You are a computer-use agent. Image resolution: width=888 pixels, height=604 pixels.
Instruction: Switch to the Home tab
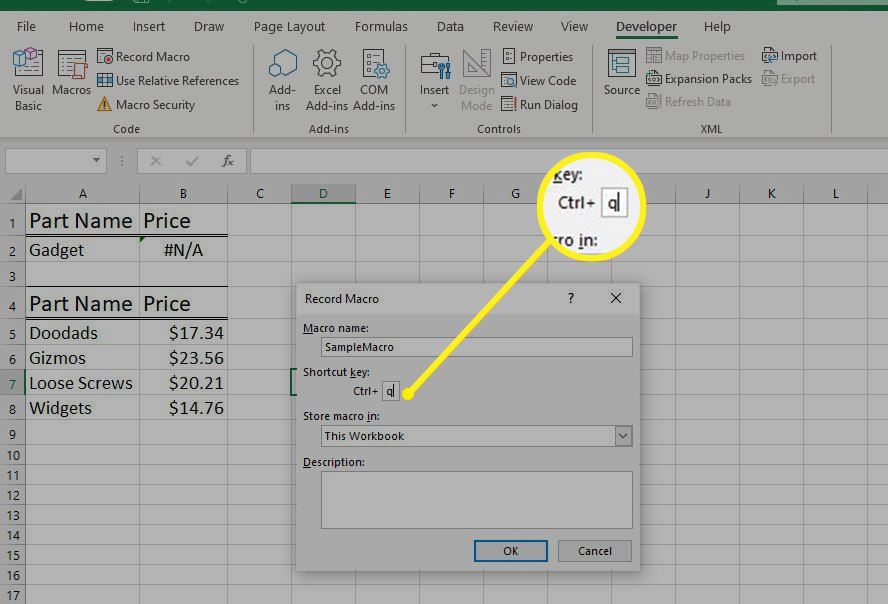pos(86,27)
